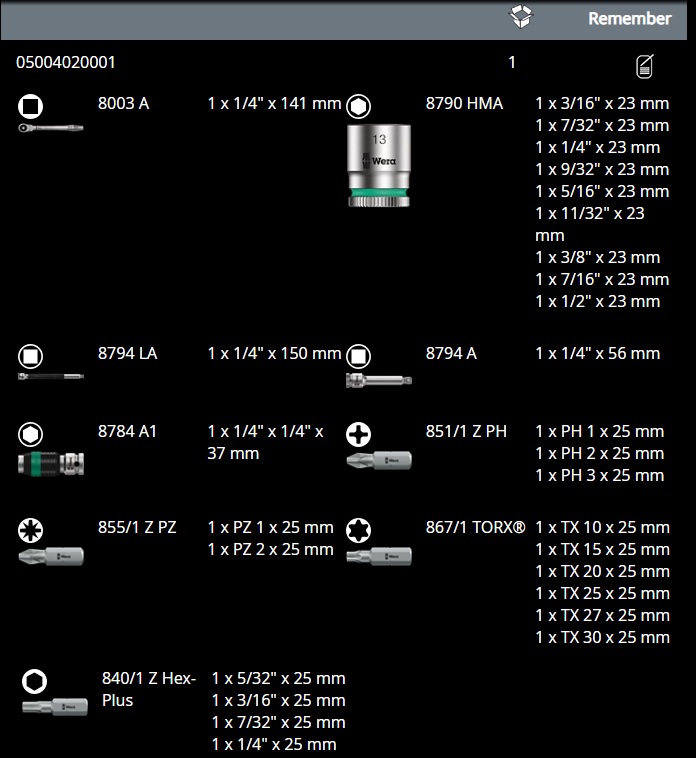Click the box package icon in header

[521, 17]
